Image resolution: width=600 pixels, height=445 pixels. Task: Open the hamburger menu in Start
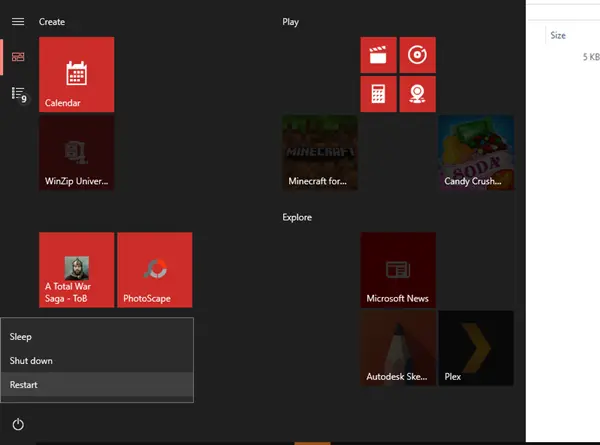pos(18,21)
